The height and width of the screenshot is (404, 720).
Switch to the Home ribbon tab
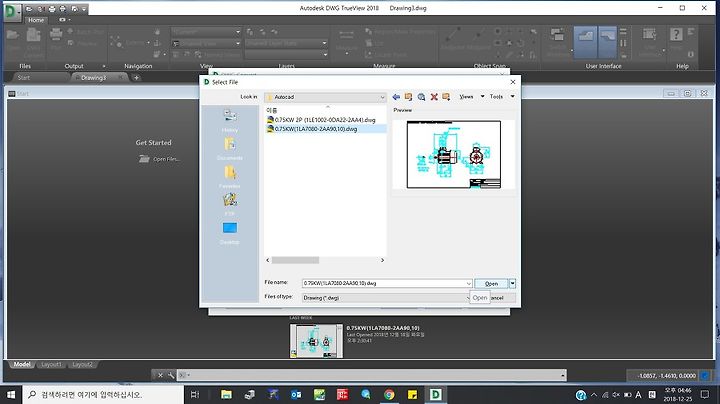[36, 20]
